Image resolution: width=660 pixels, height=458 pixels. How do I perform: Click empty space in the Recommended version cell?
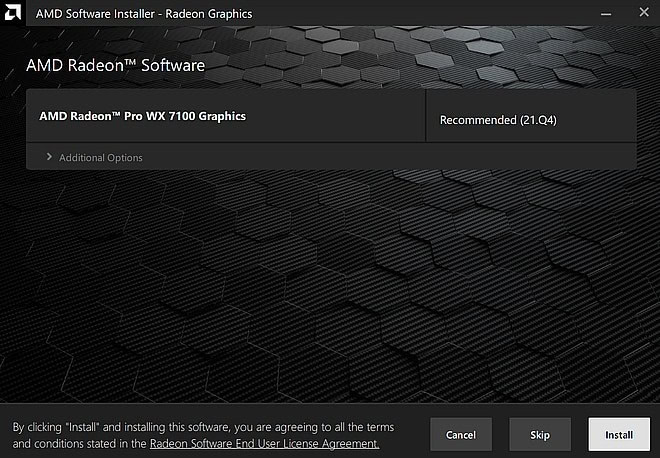click(600, 120)
